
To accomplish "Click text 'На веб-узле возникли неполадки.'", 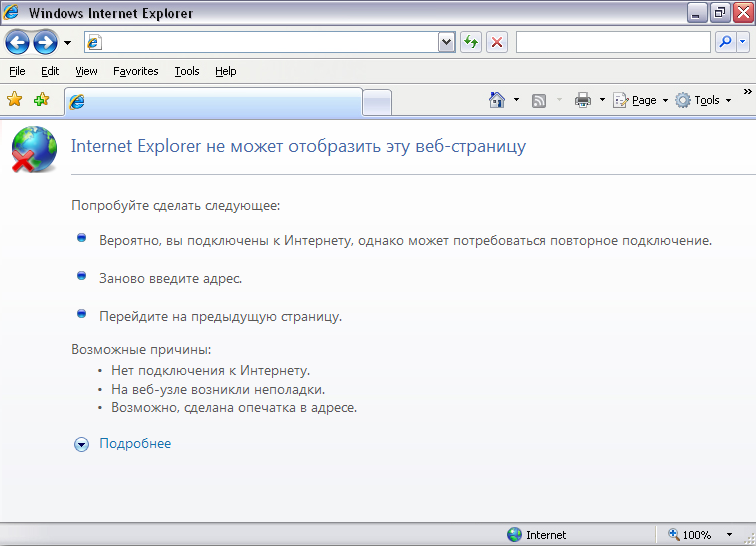I will [x=218, y=389].
